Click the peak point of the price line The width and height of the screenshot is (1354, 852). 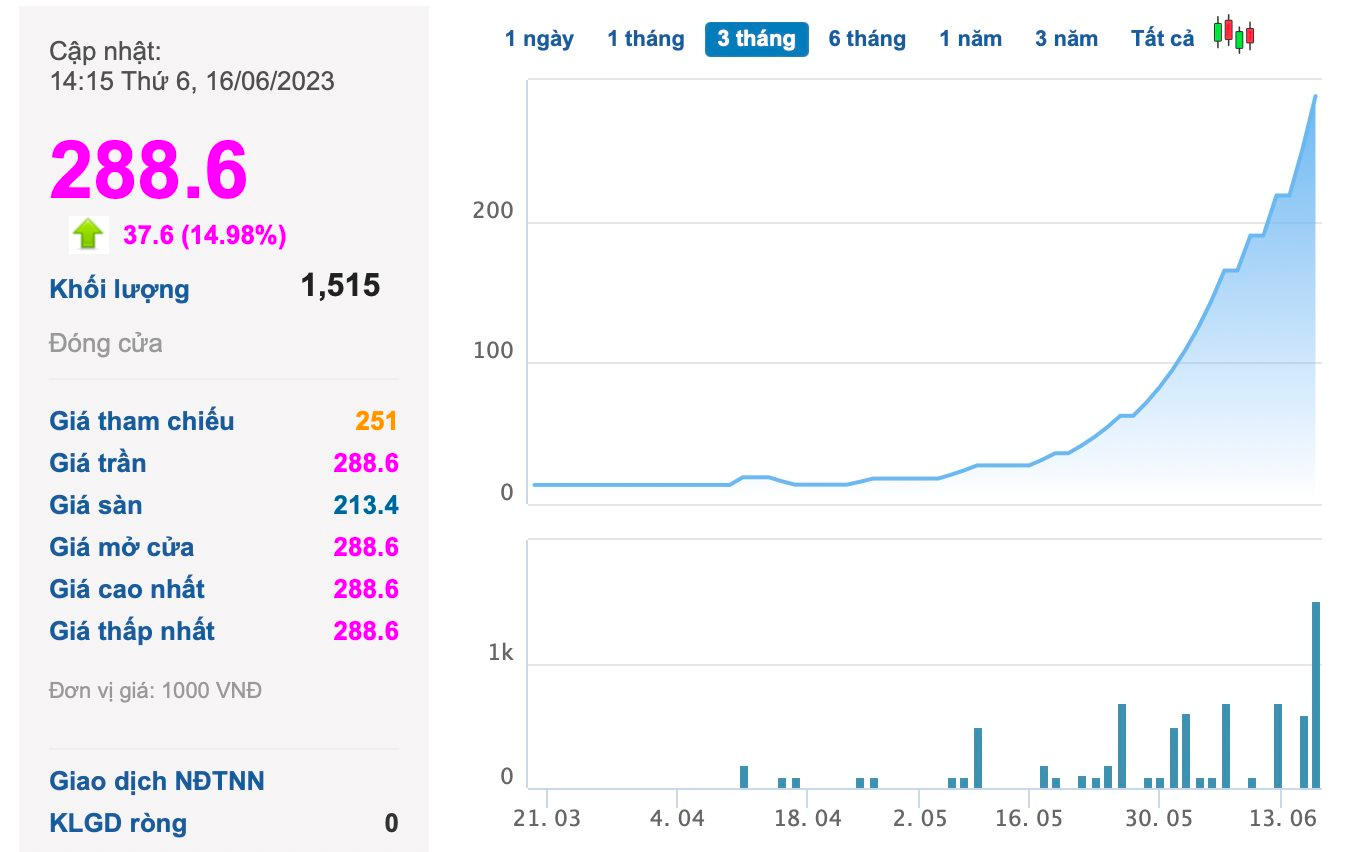point(1315,96)
